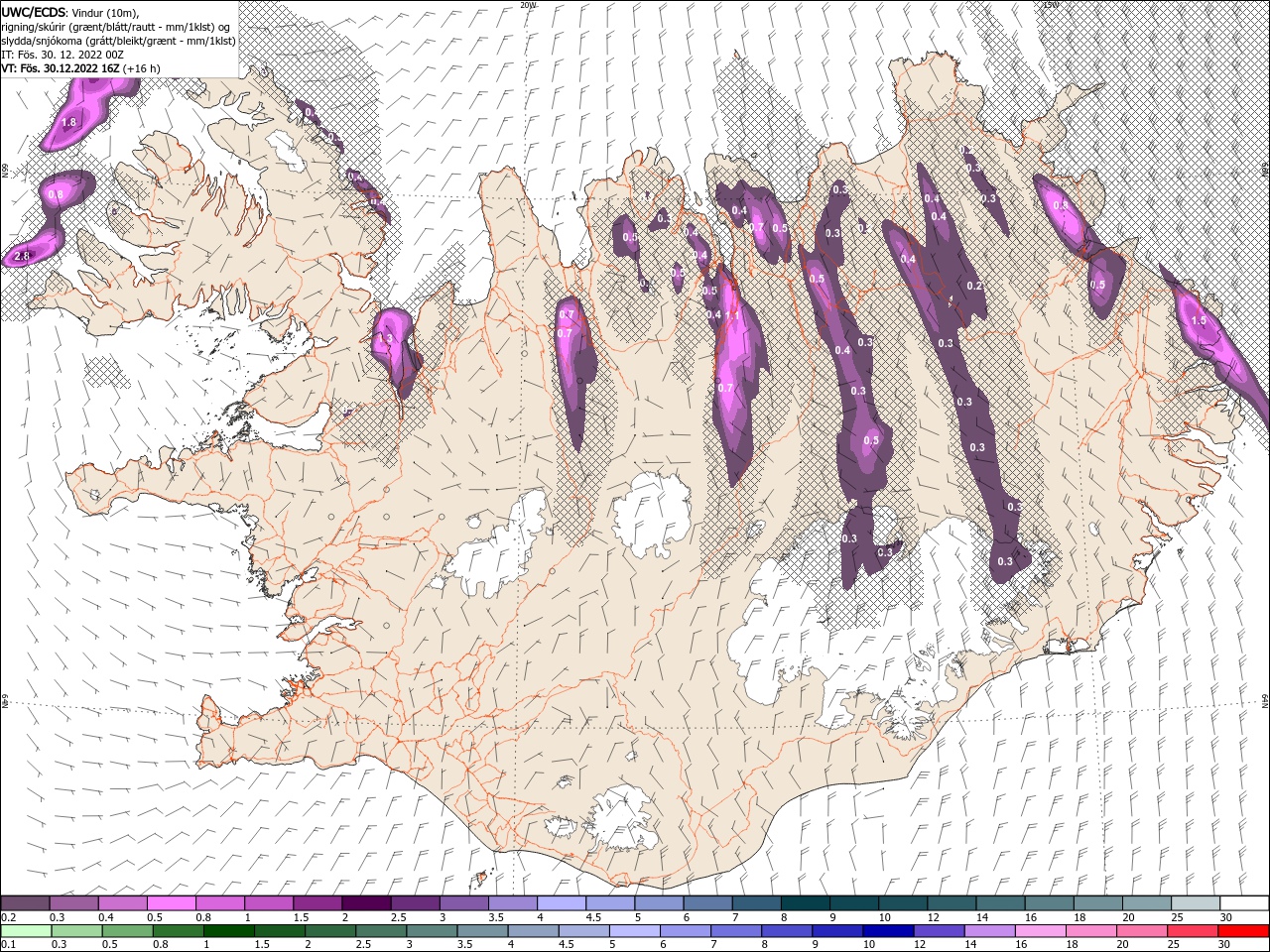1270x952 pixels.
Task: Pick the bright pink 0.5 swatch in the top legend row
Action: point(173,903)
